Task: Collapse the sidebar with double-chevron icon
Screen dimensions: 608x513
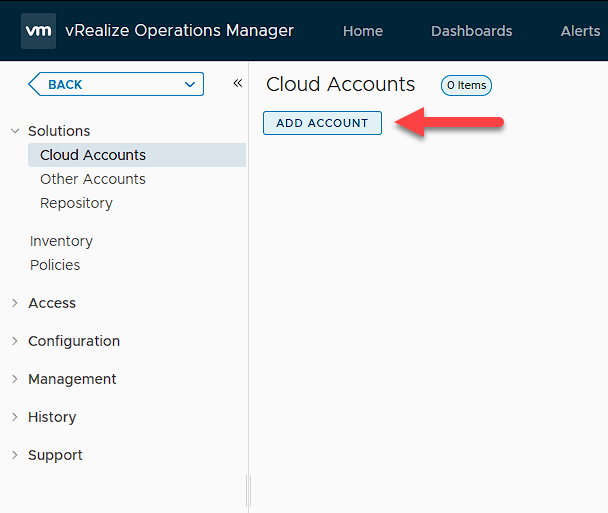Action: [237, 84]
